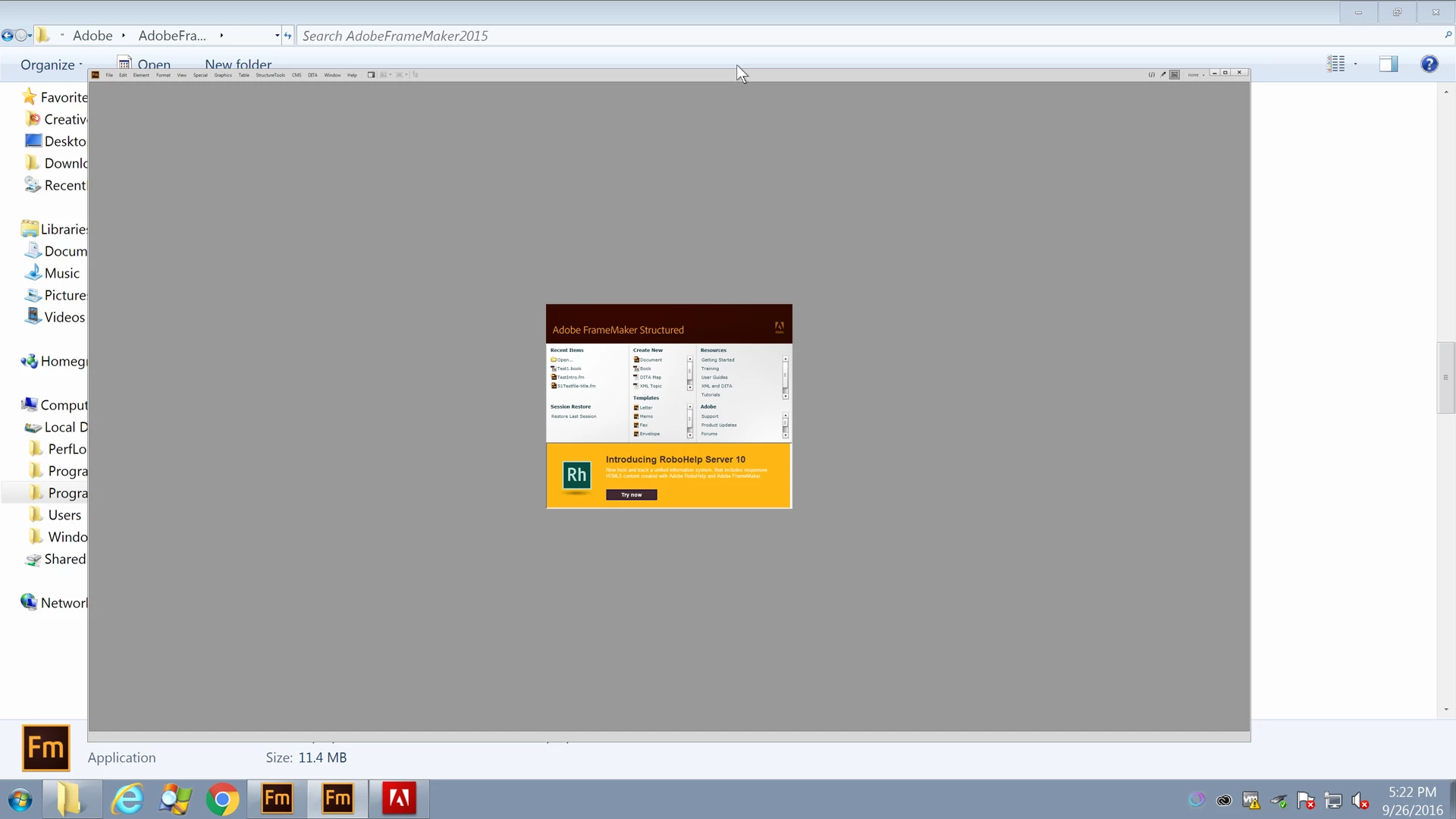The height and width of the screenshot is (819, 1456).
Task: Click the Internet Explorer taskbar icon
Action: [127, 799]
